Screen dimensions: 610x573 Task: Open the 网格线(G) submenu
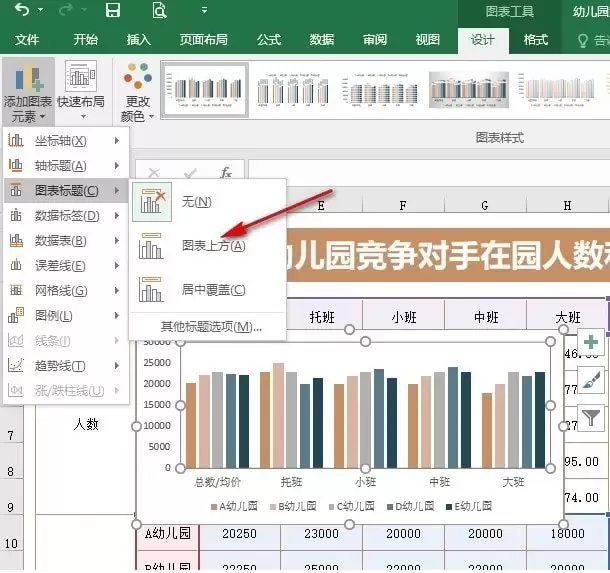66,291
